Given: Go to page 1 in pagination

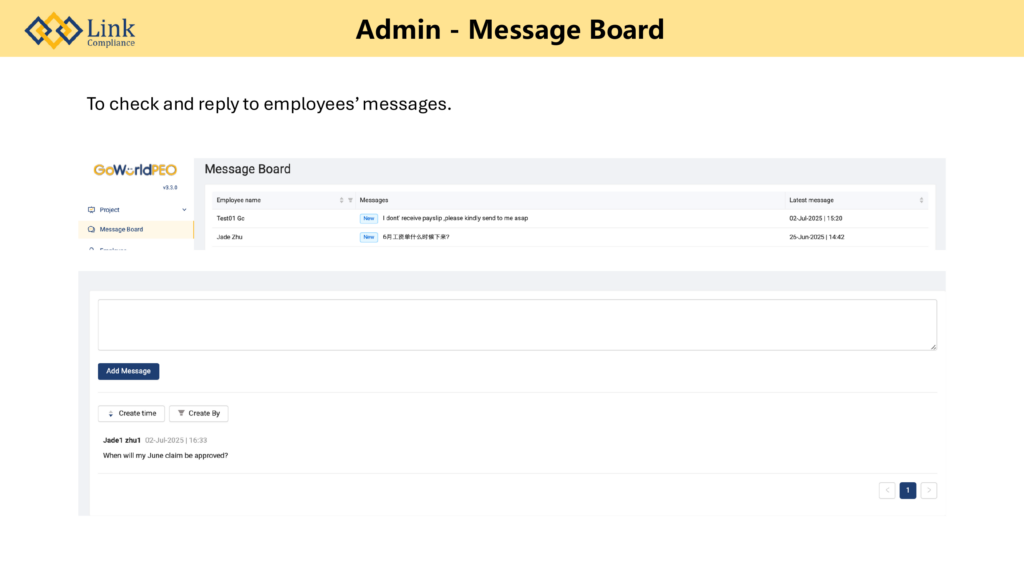Looking at the screenshot, I should coord(907,490).
